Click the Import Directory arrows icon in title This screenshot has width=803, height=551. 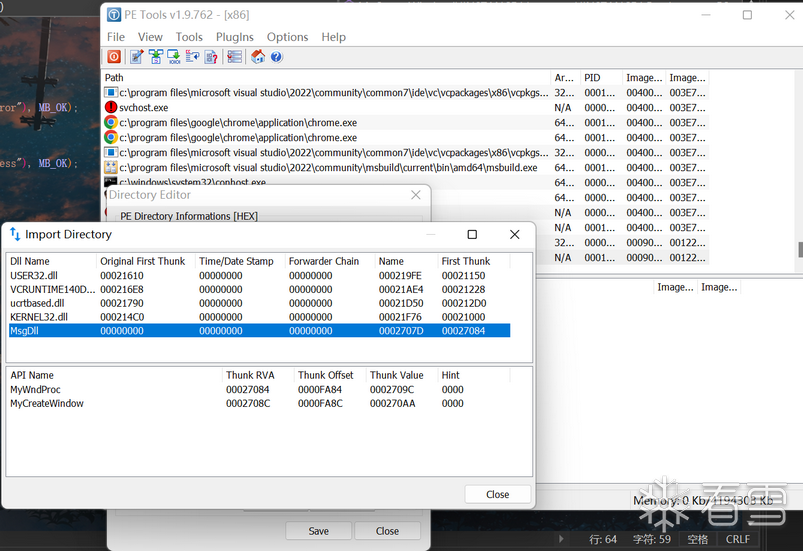point(15,234)
